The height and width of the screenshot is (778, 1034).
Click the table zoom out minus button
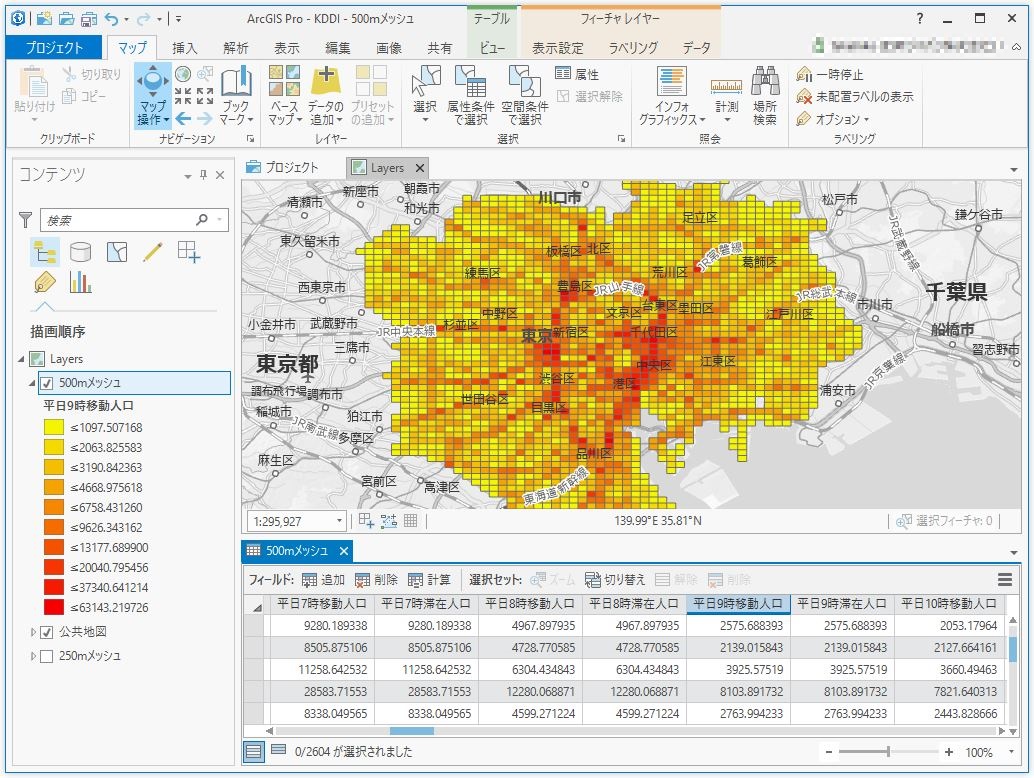click(x=828, y=752)
